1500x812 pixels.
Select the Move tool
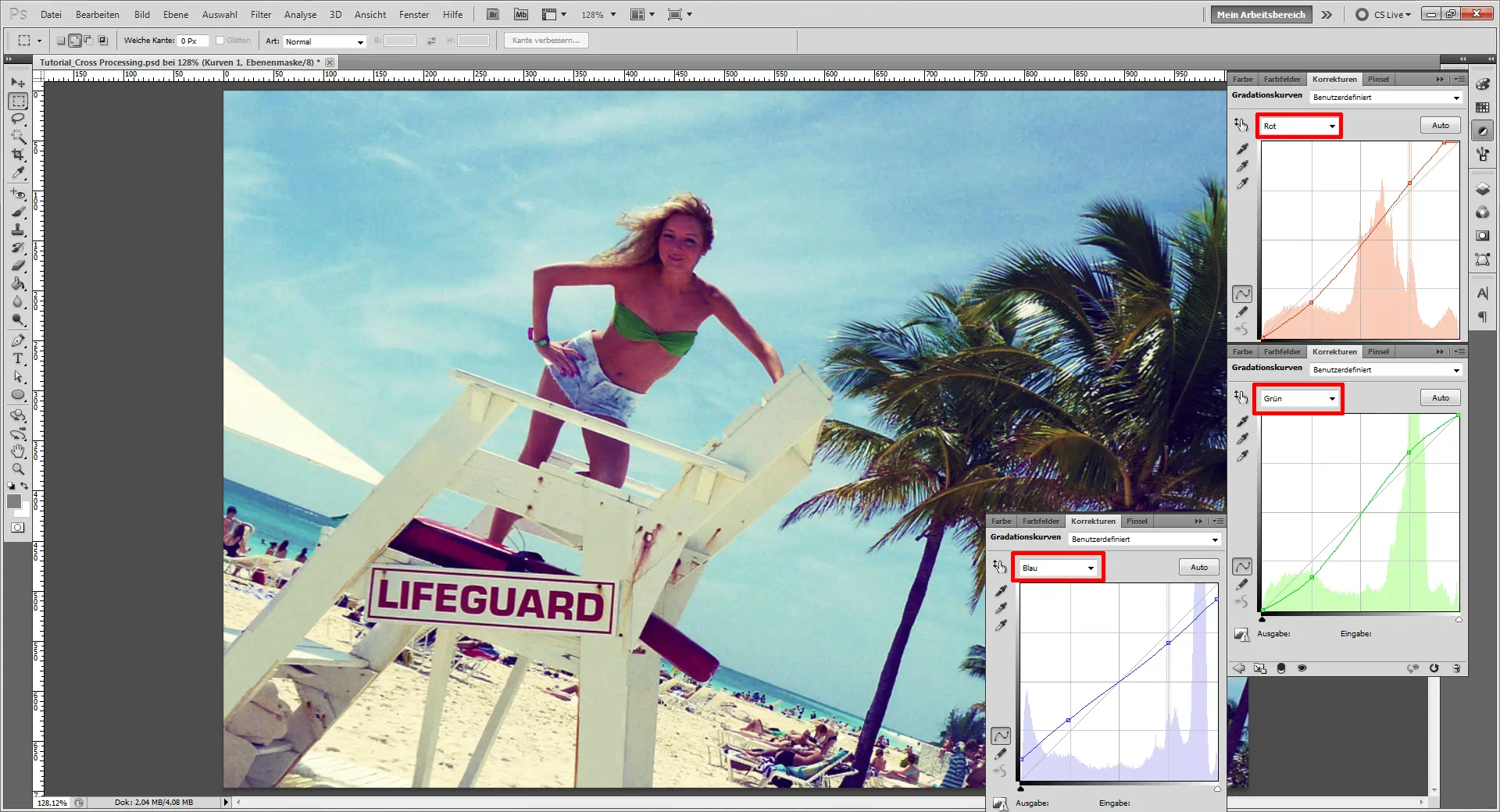click(18, 82)
